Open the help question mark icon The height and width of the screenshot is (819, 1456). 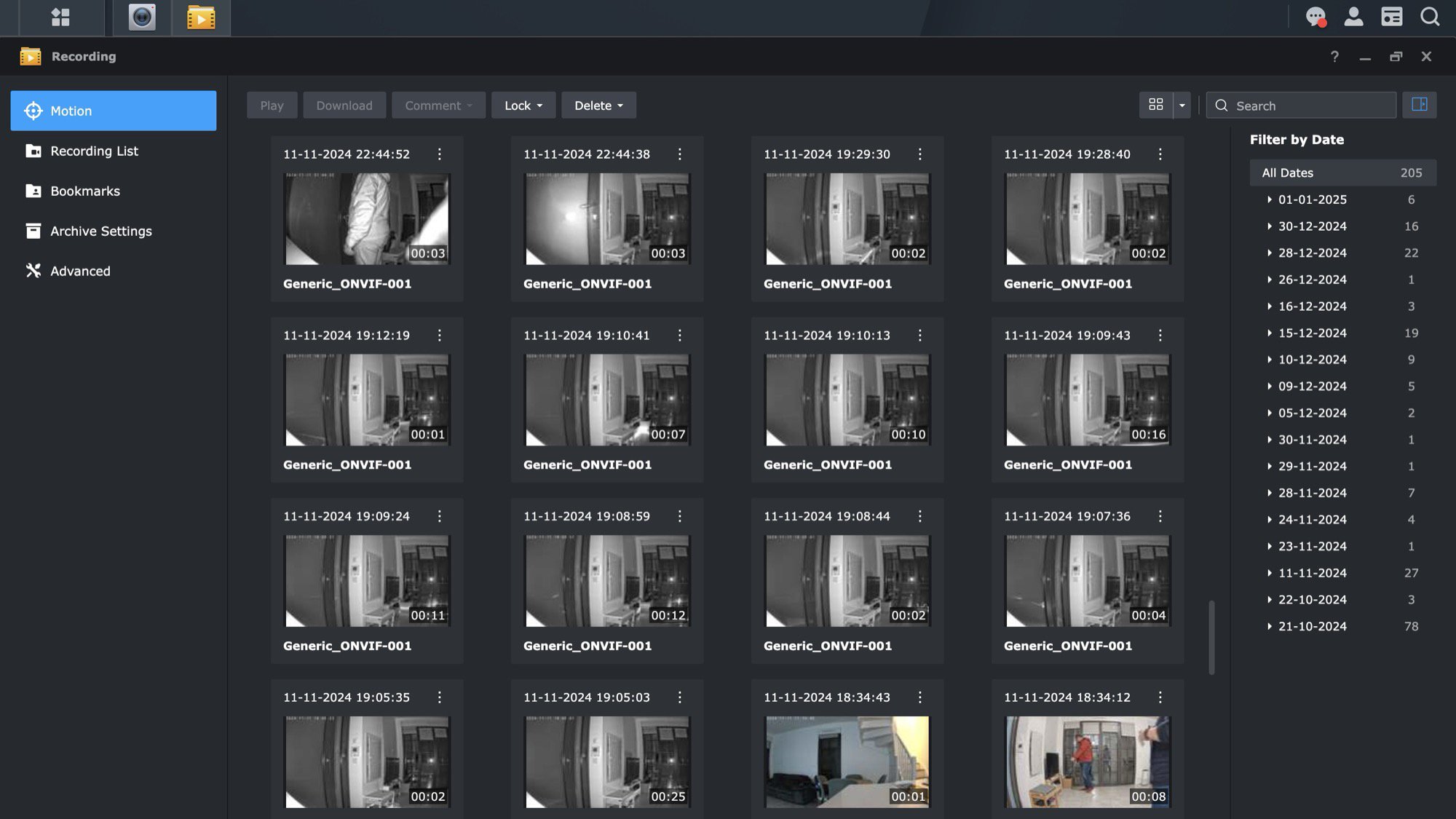1334,56
